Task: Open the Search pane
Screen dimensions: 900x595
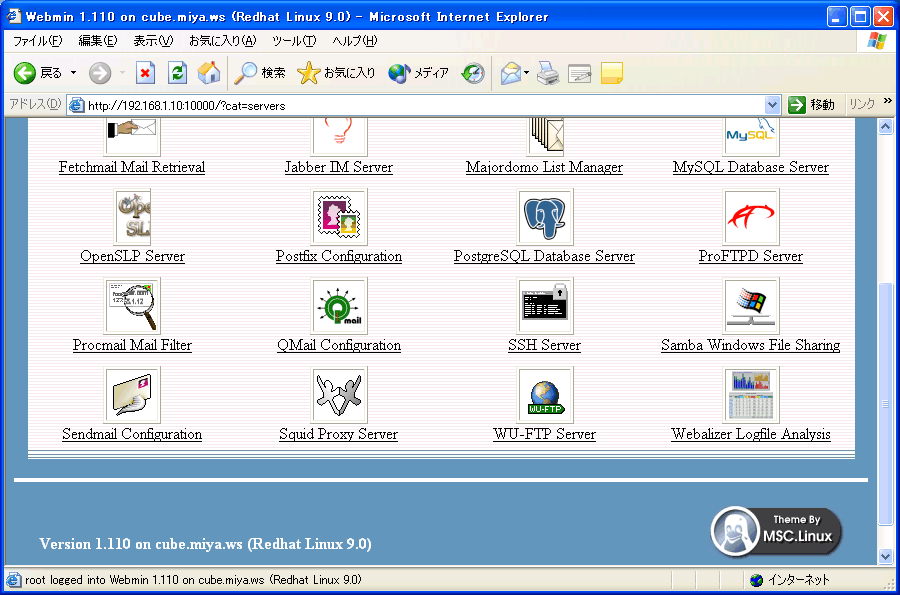Action: point(260,73)
